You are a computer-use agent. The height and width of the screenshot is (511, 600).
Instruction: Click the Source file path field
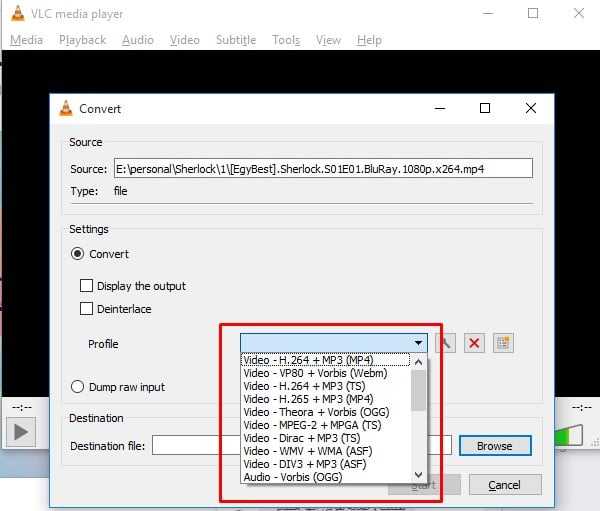pyautogui.click(x=323, y=168)
